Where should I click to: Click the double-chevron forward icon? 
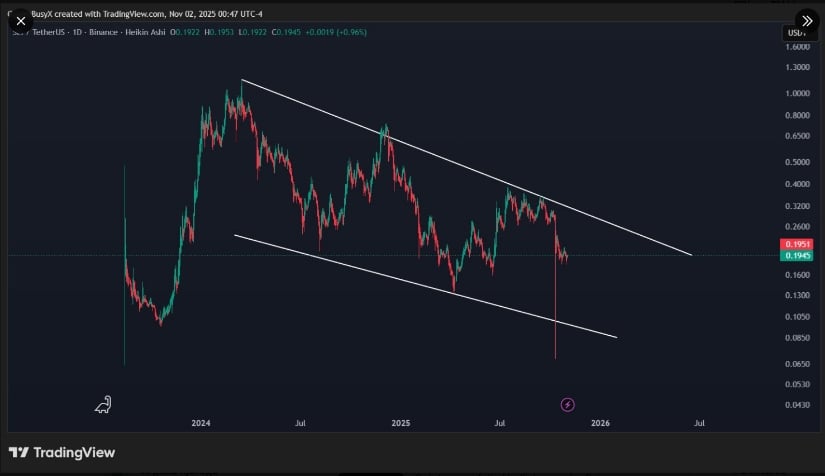click(806, 21)
